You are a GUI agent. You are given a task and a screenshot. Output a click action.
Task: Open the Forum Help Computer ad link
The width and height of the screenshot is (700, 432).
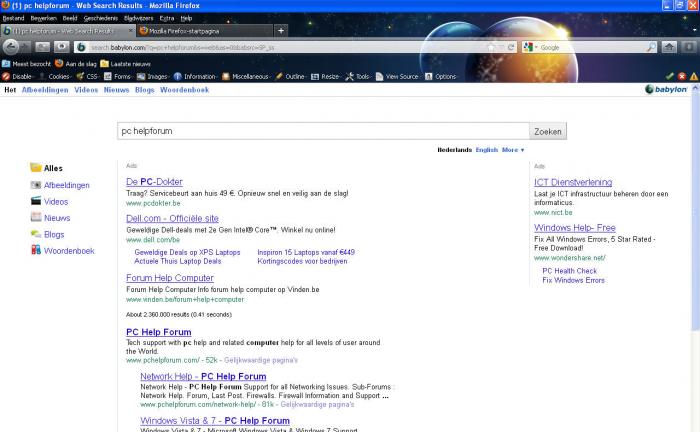[170, 278]
